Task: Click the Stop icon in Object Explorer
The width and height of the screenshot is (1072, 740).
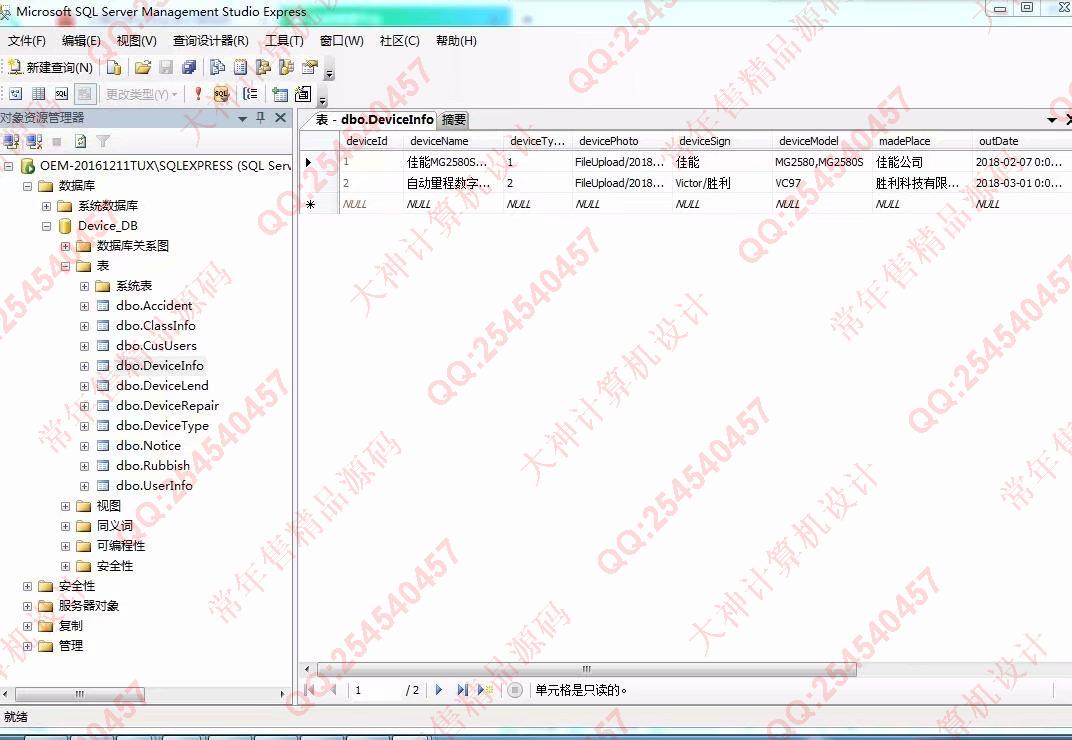Action: (x=57, y=142)
